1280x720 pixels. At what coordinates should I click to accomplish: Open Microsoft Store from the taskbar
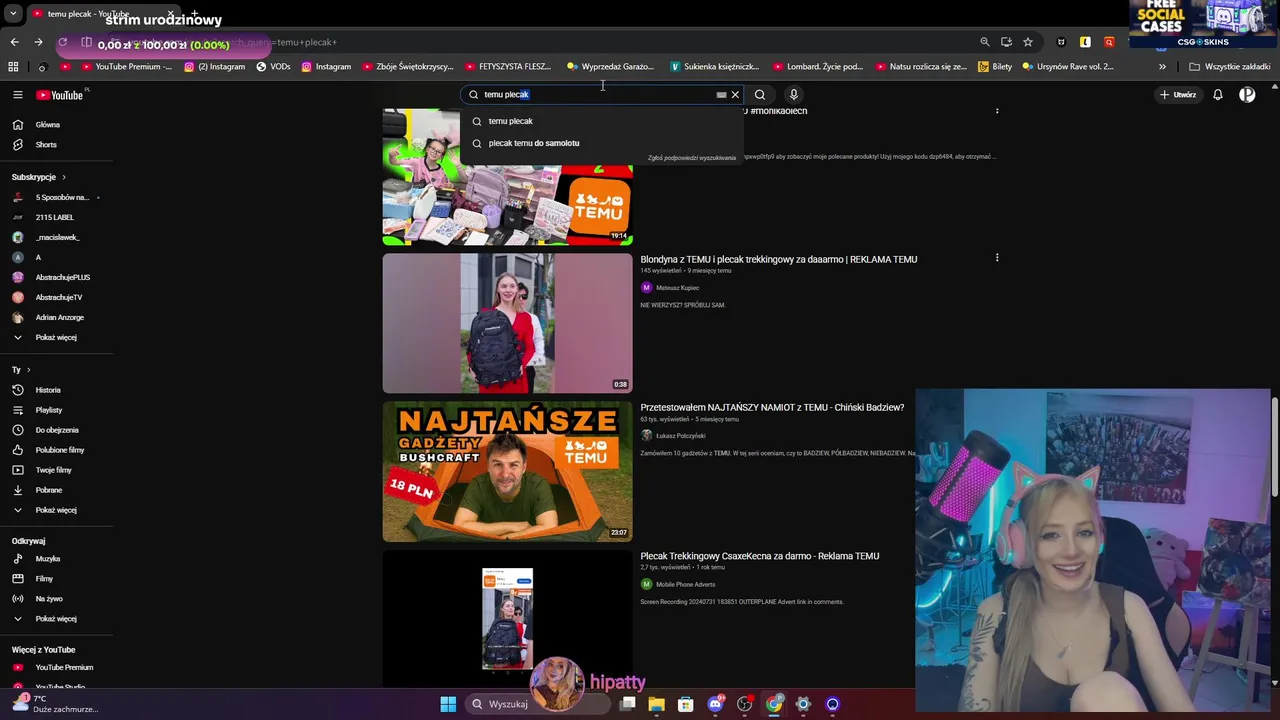685,704
